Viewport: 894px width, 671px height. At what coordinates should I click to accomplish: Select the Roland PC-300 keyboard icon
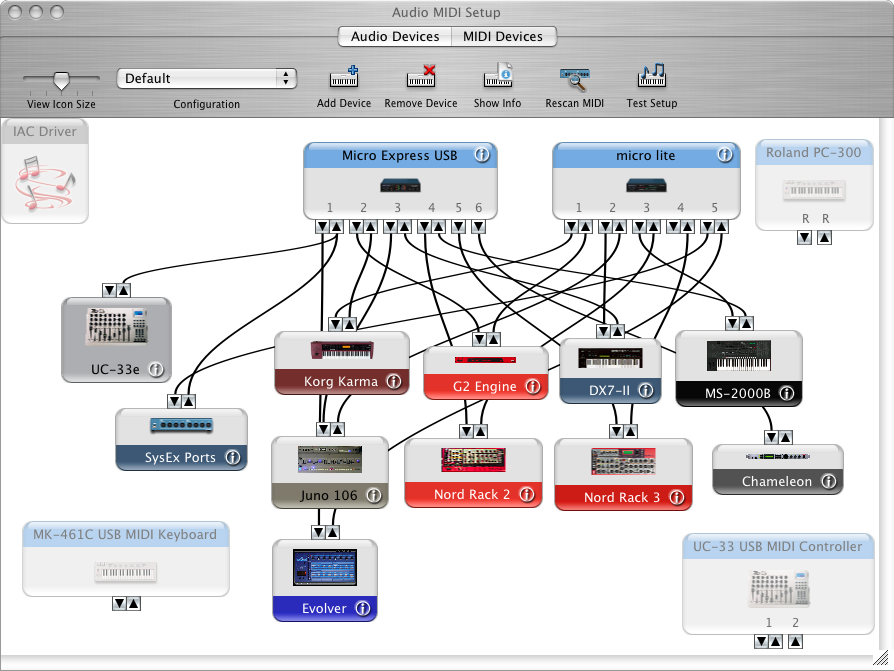coord(814,190)
